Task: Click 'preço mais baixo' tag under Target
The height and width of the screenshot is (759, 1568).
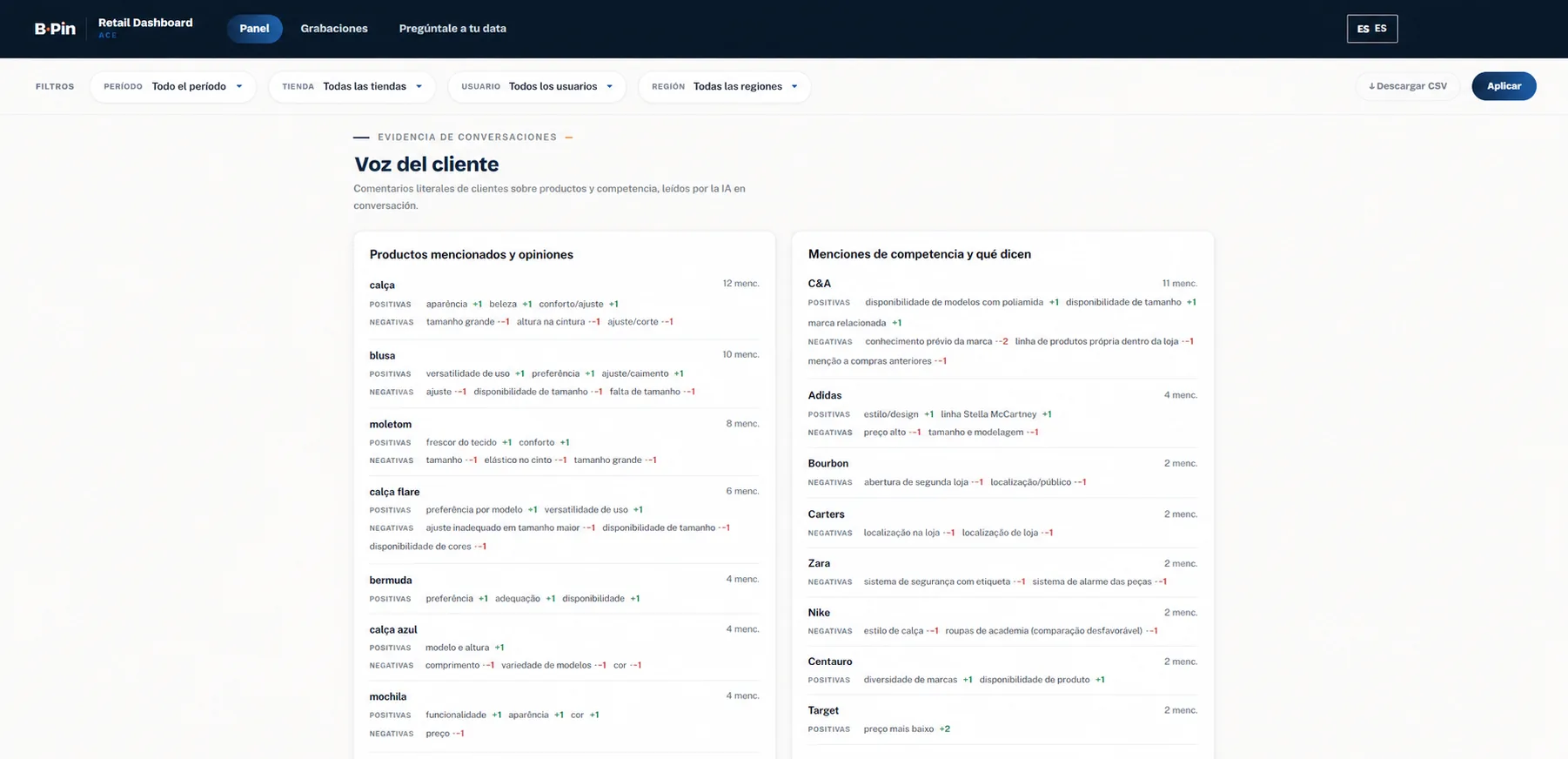Action: pos(899,729)
